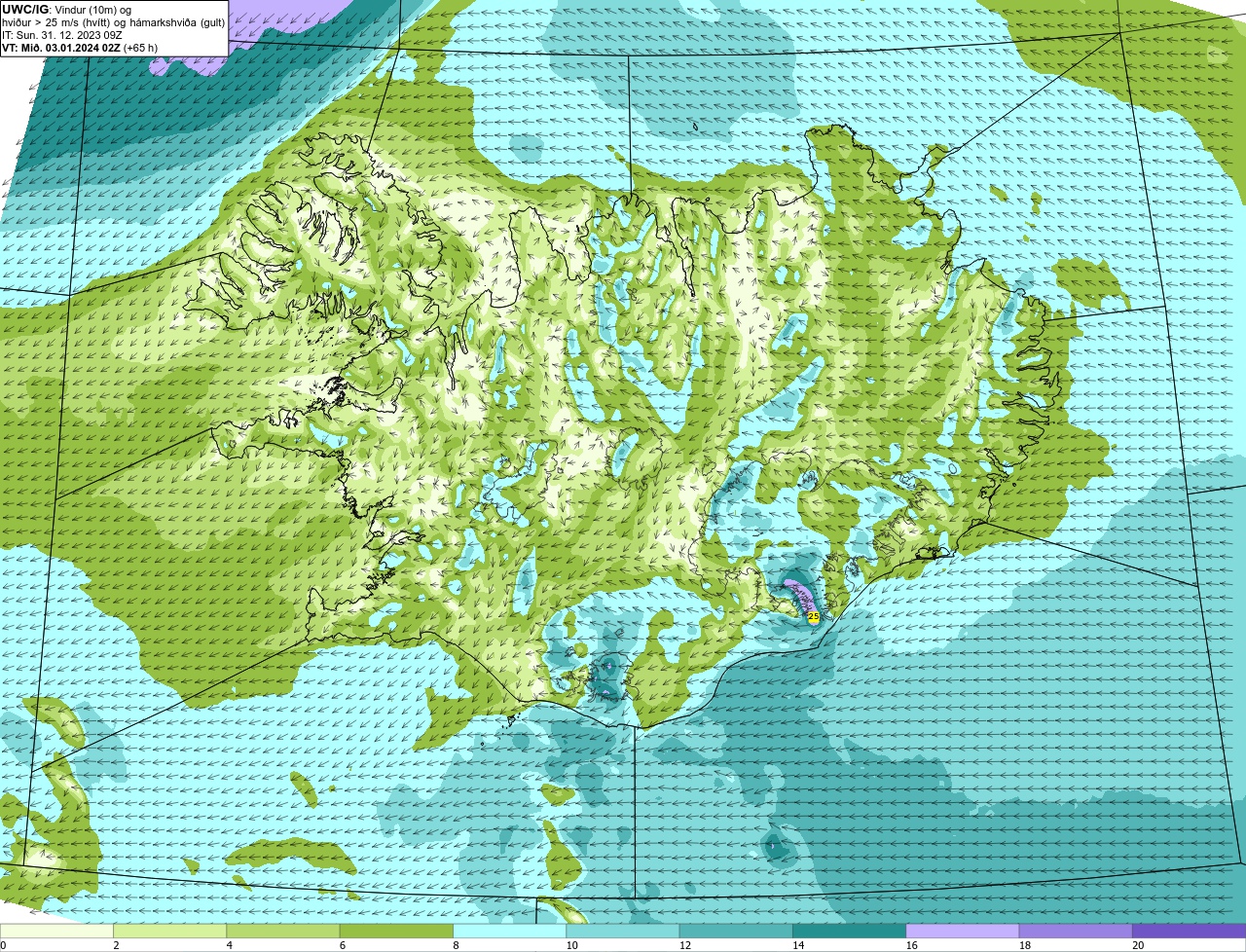Click the '20' tick label on the scale
This screenshot has height=952, width=1246.
1138,945
